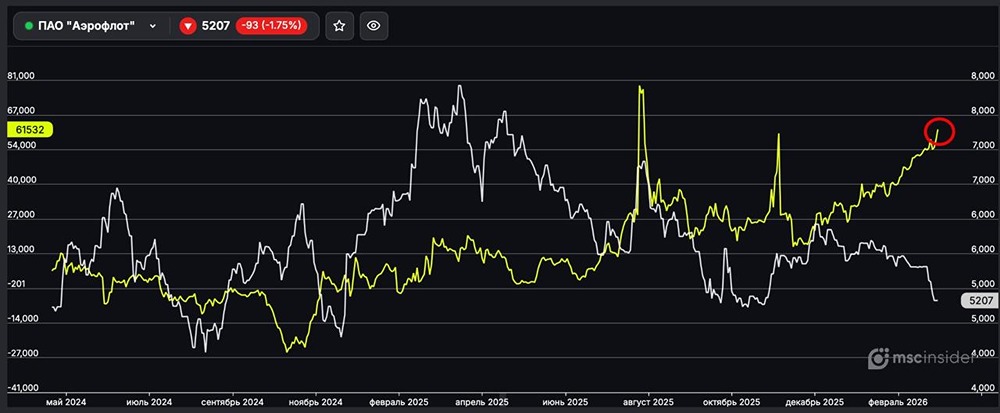This screenshot has width=1000, height=413.
Task: Select the апрель 2025 date label
Action: point(482,403)
